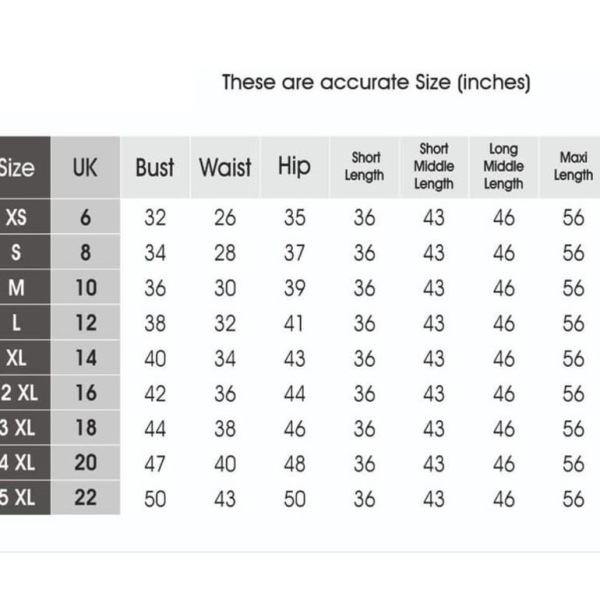Click the maxi length for size L
The width and height of the screenshot is (600, 600).
coord(573,323)
